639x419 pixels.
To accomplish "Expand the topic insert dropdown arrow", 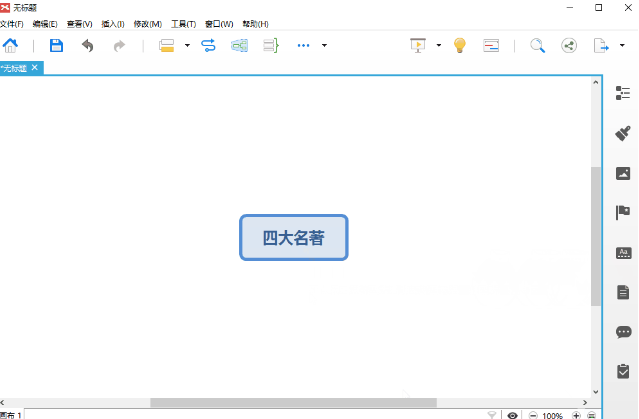I will click(187, 45).
